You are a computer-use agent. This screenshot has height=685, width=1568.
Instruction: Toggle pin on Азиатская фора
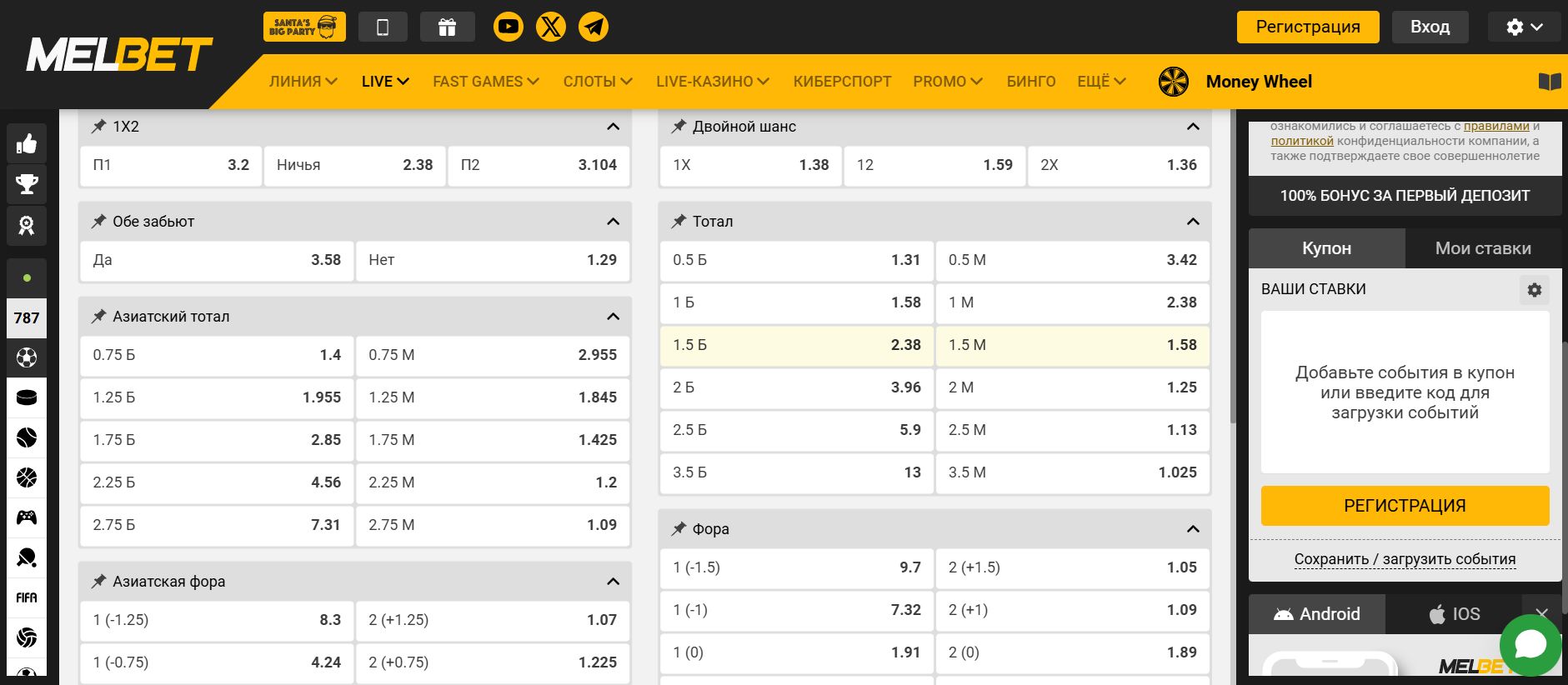[x=98, y=582]
